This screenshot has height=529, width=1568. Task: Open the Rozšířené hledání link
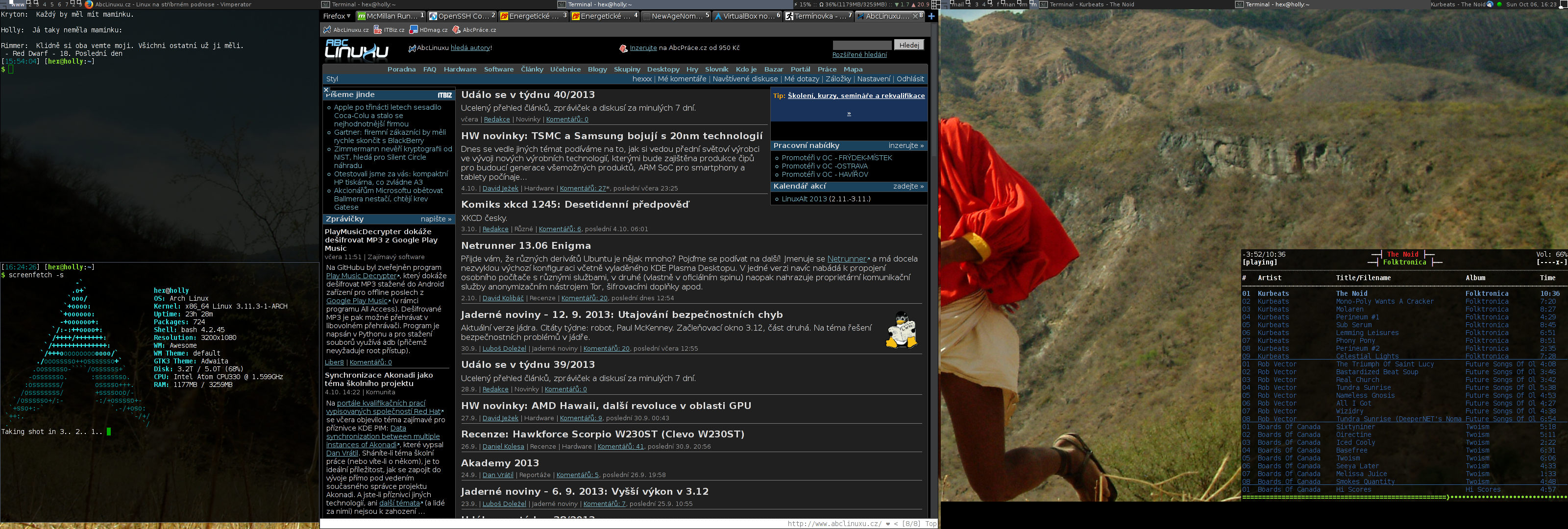(859, 55)
